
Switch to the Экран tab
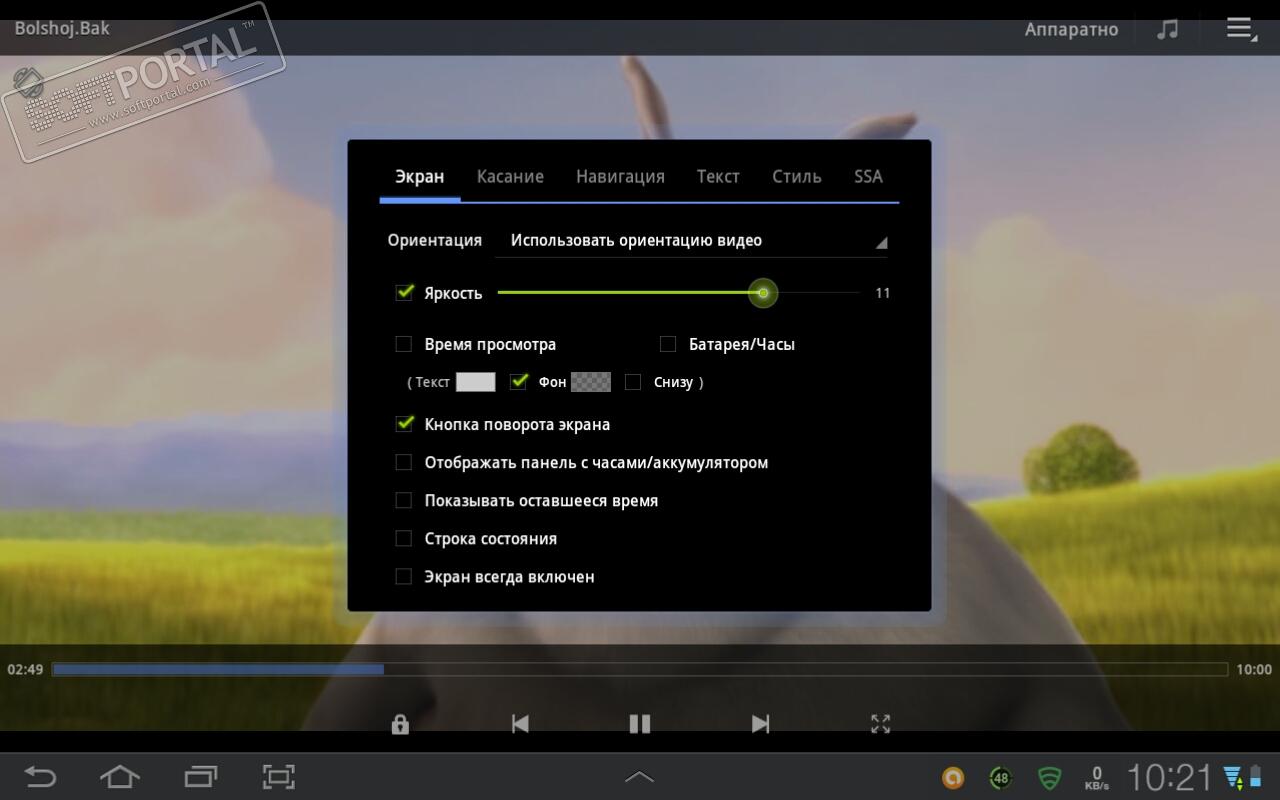tap(420, 177)
